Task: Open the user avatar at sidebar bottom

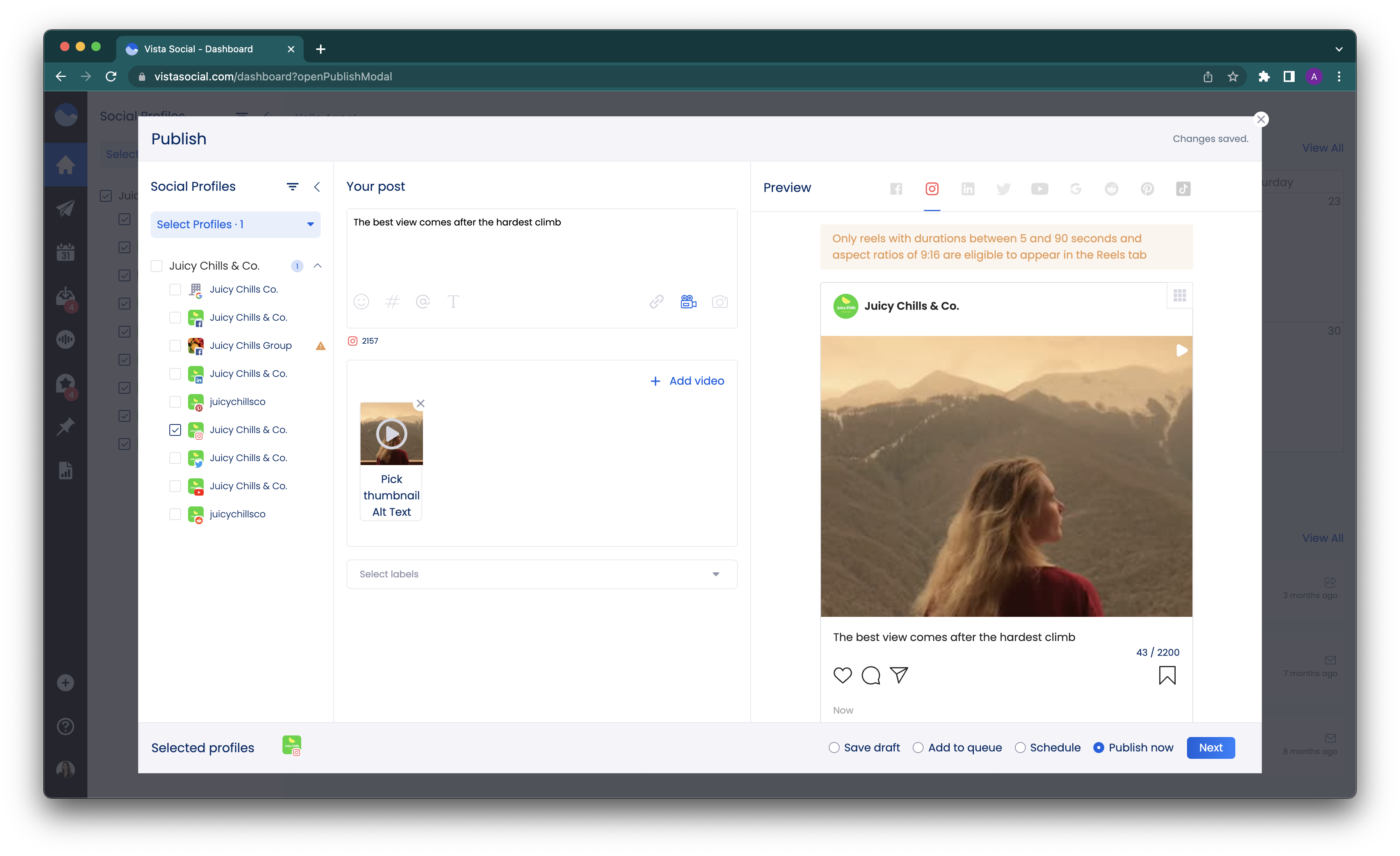Action: point(65,770)
